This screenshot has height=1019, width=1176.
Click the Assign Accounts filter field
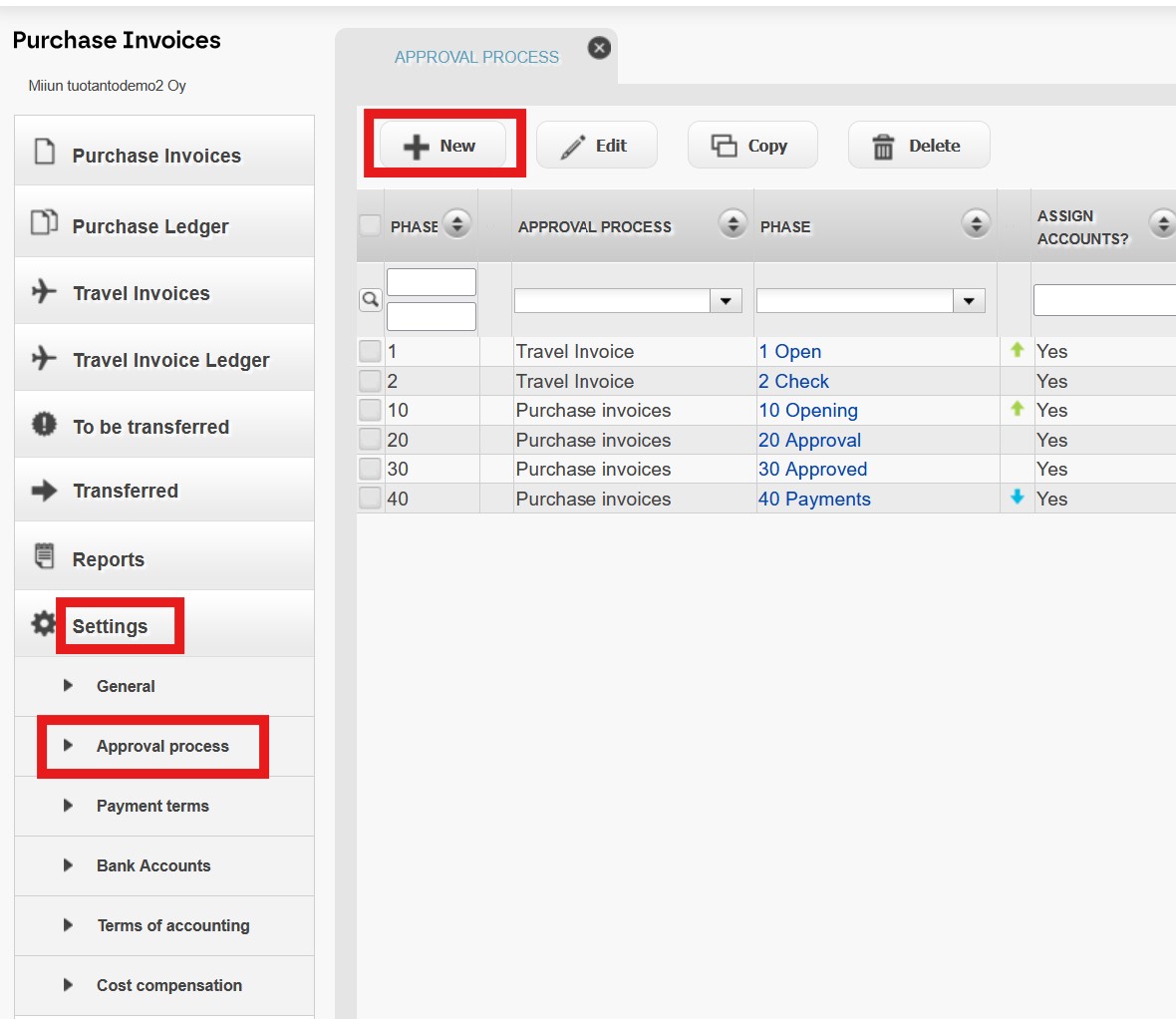pyautogui.click(x=1105, y=299)
